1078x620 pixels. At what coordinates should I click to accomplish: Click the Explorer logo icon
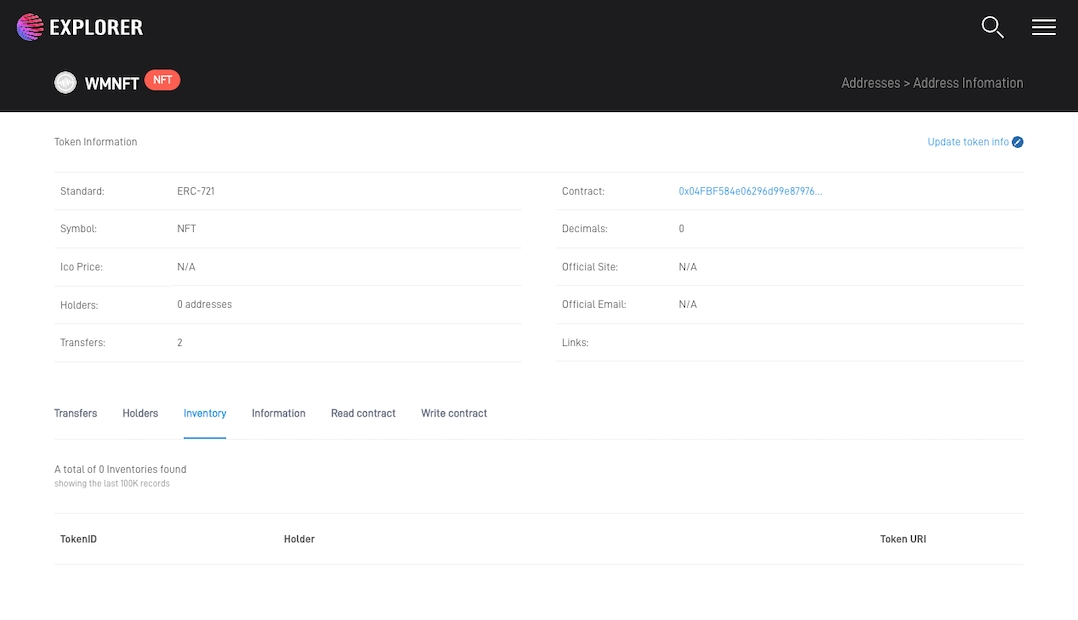coord(30,27)
